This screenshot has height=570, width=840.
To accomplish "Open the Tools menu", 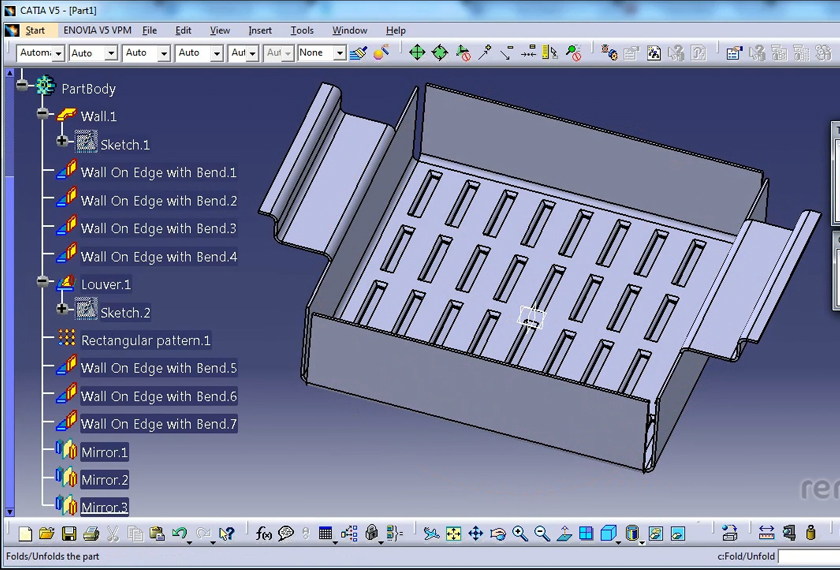I will [302, 30].
